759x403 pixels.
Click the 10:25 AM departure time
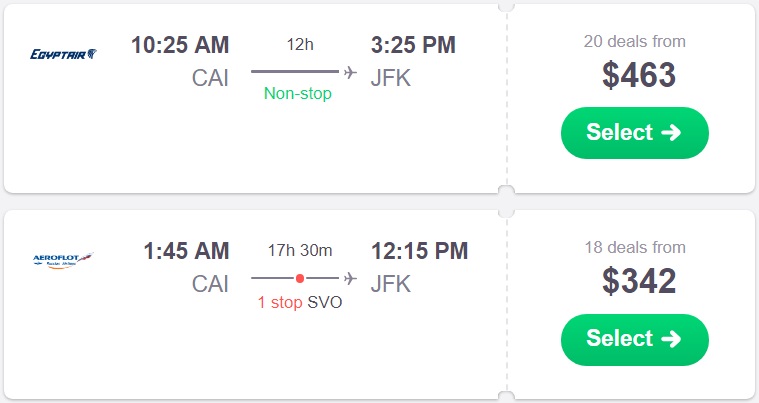(180, 45)
